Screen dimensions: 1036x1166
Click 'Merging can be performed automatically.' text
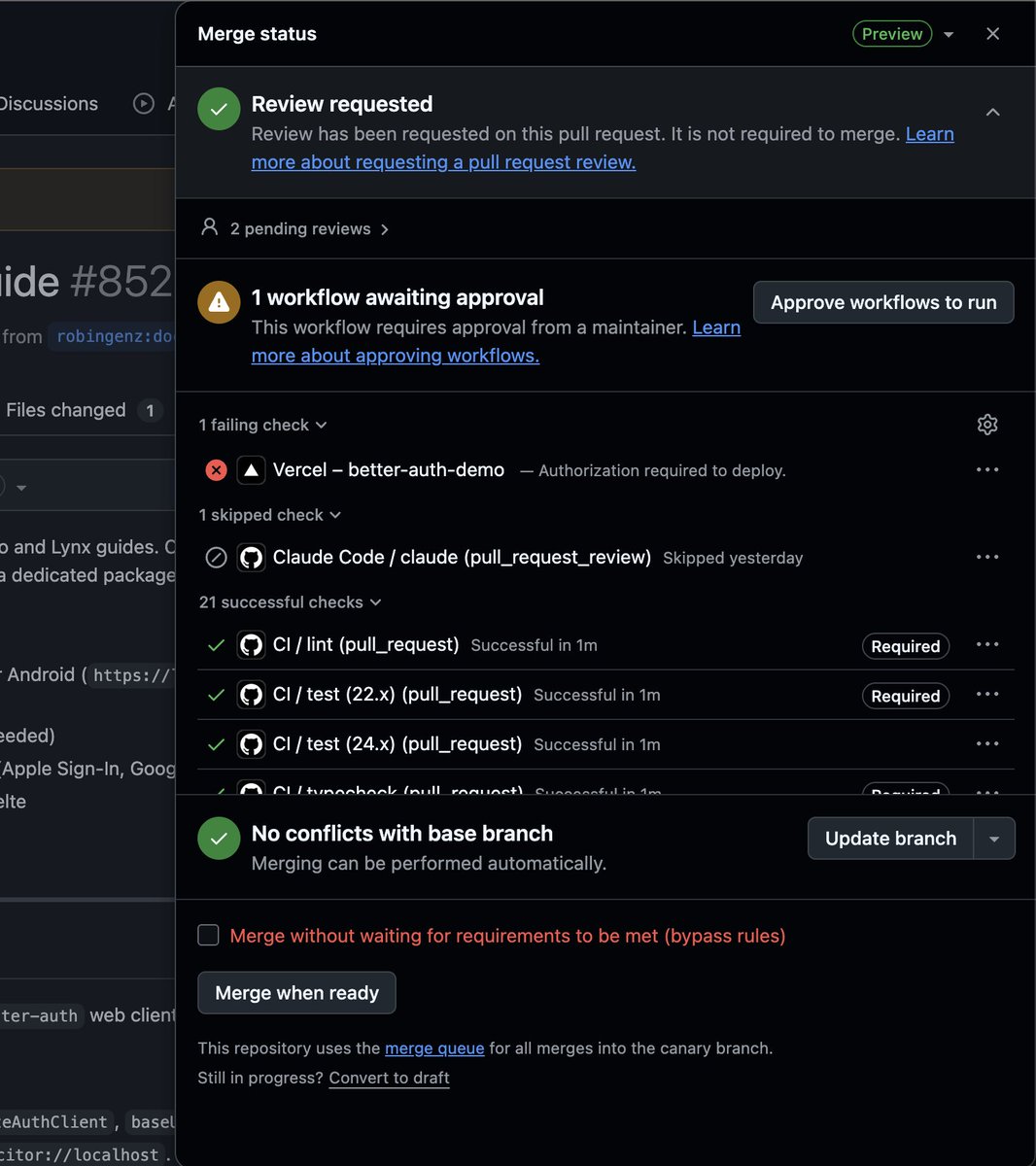coord(429,863)
